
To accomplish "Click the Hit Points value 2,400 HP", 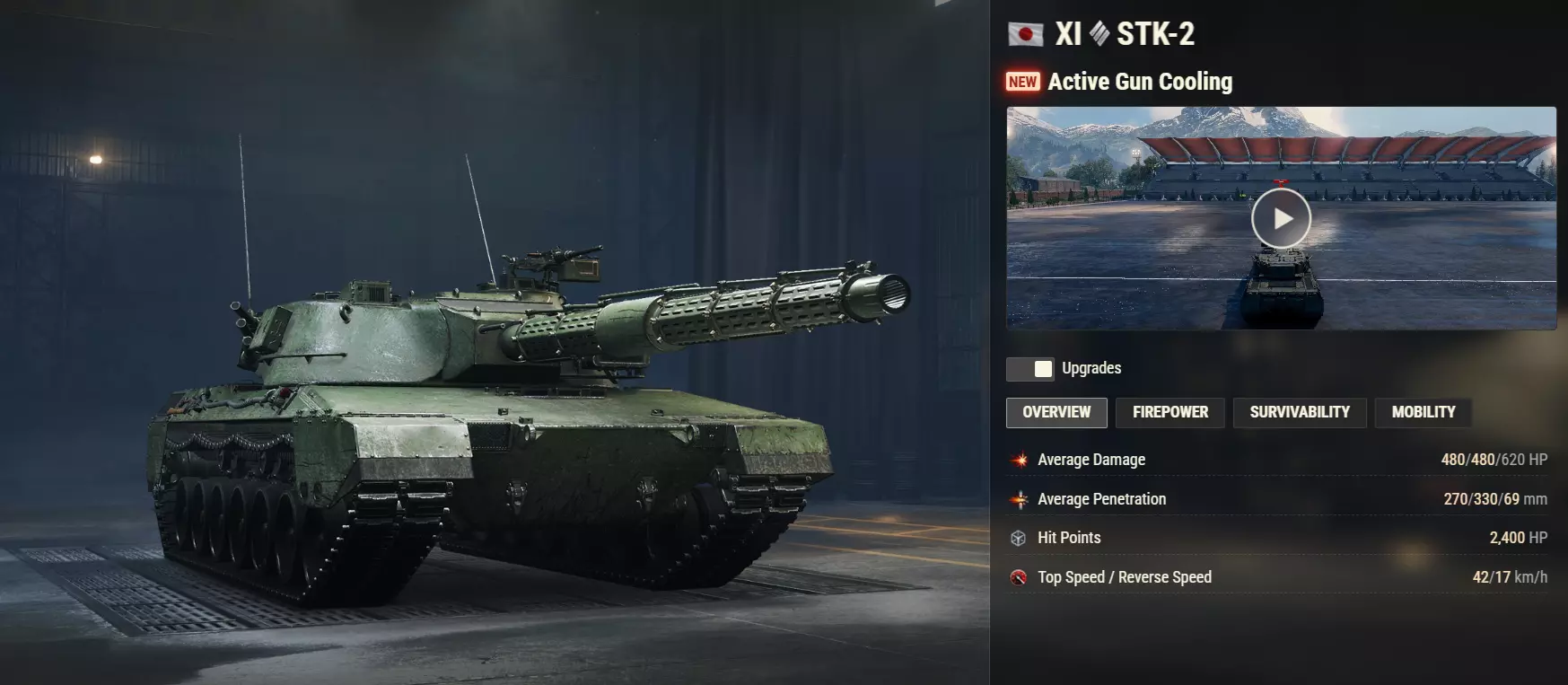I will point(1519,538).
